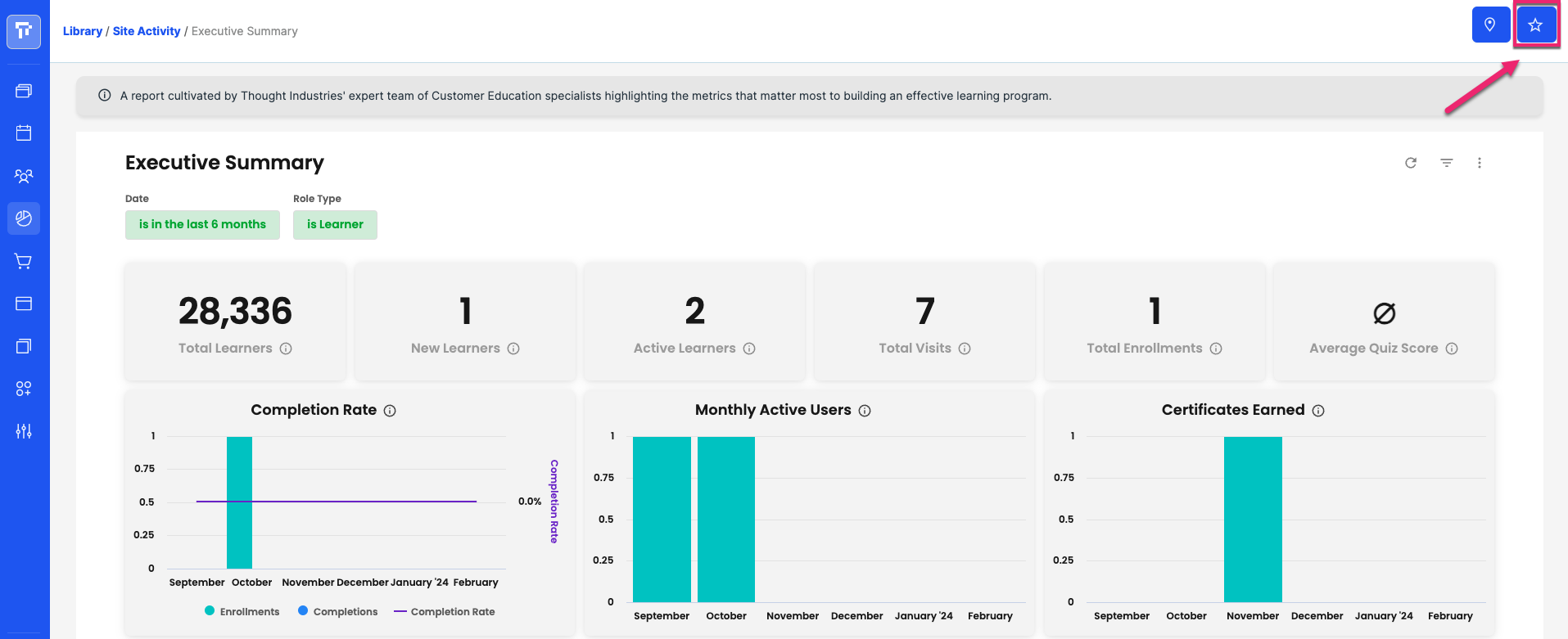This screenshot has width=1568, height=639.
Task: Click November bar in Certificates Earned chart
Action: (x=1253, y=520)
